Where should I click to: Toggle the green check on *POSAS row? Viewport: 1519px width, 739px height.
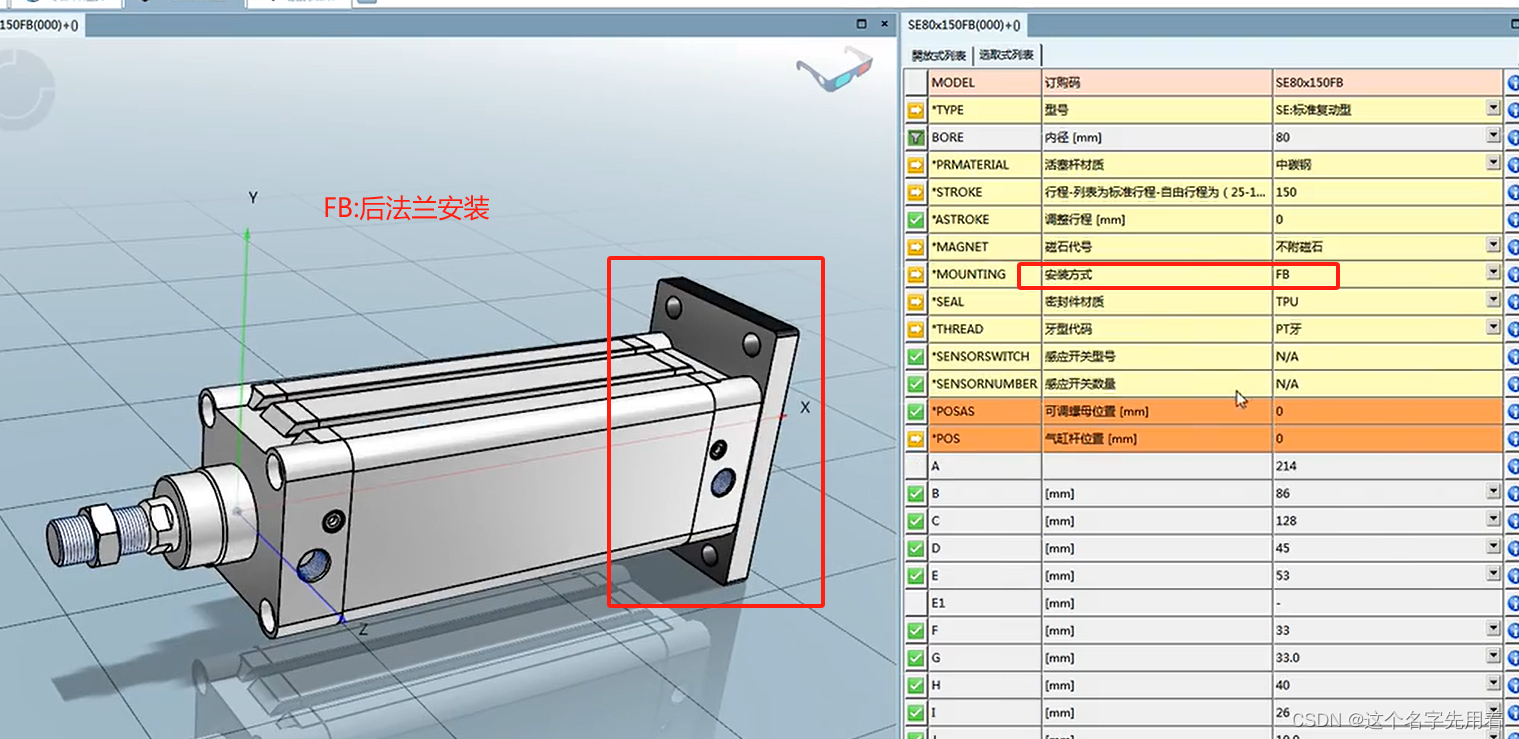click(x=915, y=411)
